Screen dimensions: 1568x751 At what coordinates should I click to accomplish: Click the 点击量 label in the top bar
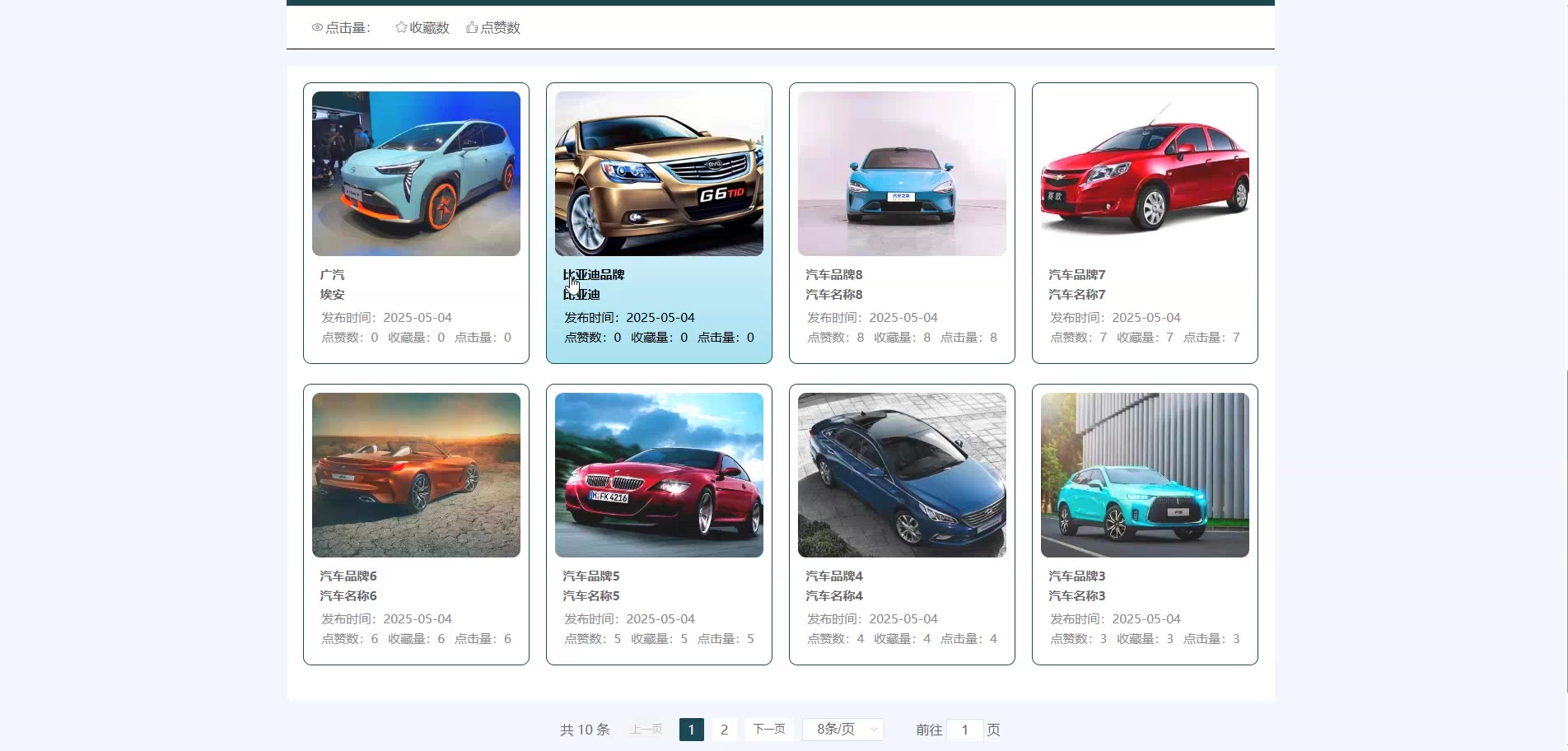click(x=348, y=28)
